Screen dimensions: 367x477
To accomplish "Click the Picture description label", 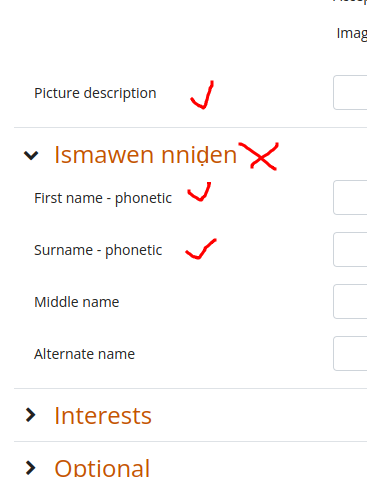I will coord(95,93).
